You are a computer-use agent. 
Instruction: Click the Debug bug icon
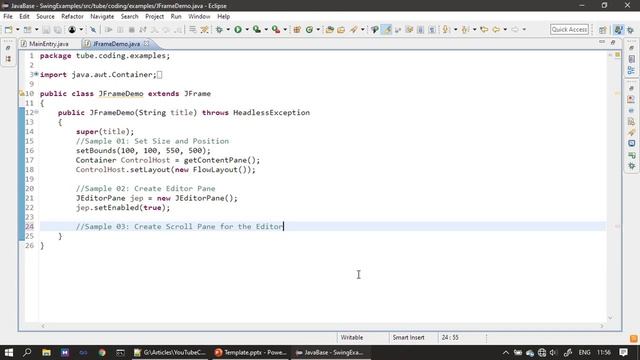click(x=220, y=29)
